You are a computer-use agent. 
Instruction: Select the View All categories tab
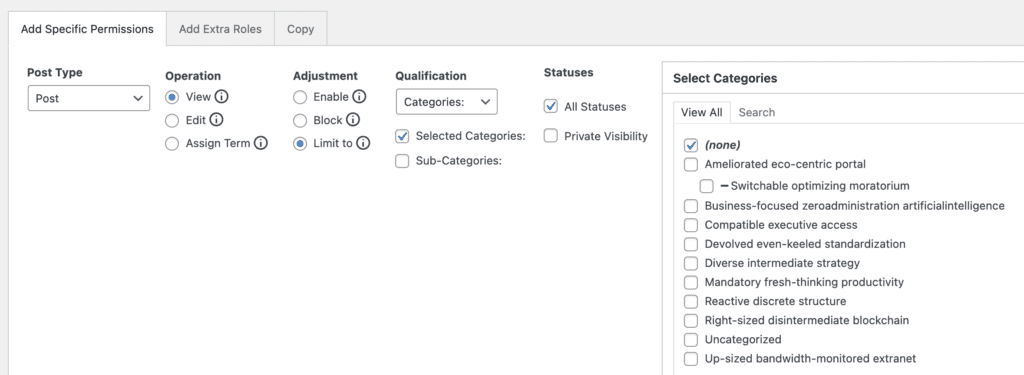tap(701, 112)
